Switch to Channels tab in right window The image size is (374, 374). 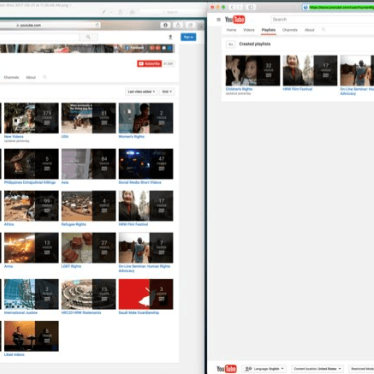coord(290,30)
